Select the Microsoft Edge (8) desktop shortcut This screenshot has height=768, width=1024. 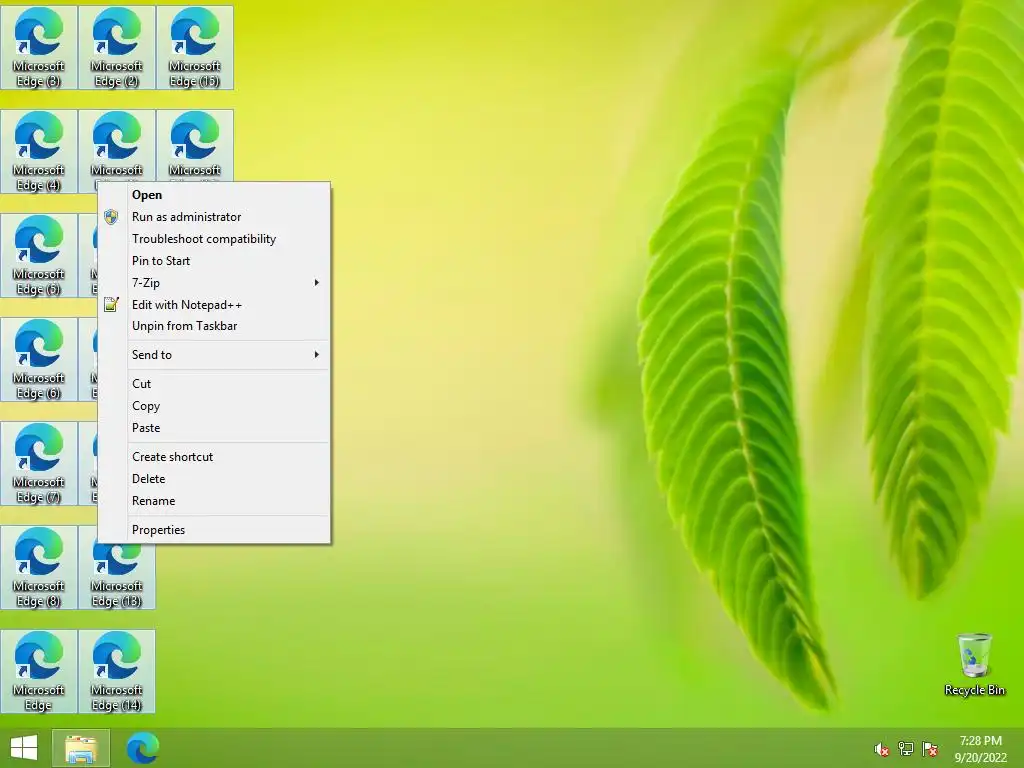pos(39,567)
